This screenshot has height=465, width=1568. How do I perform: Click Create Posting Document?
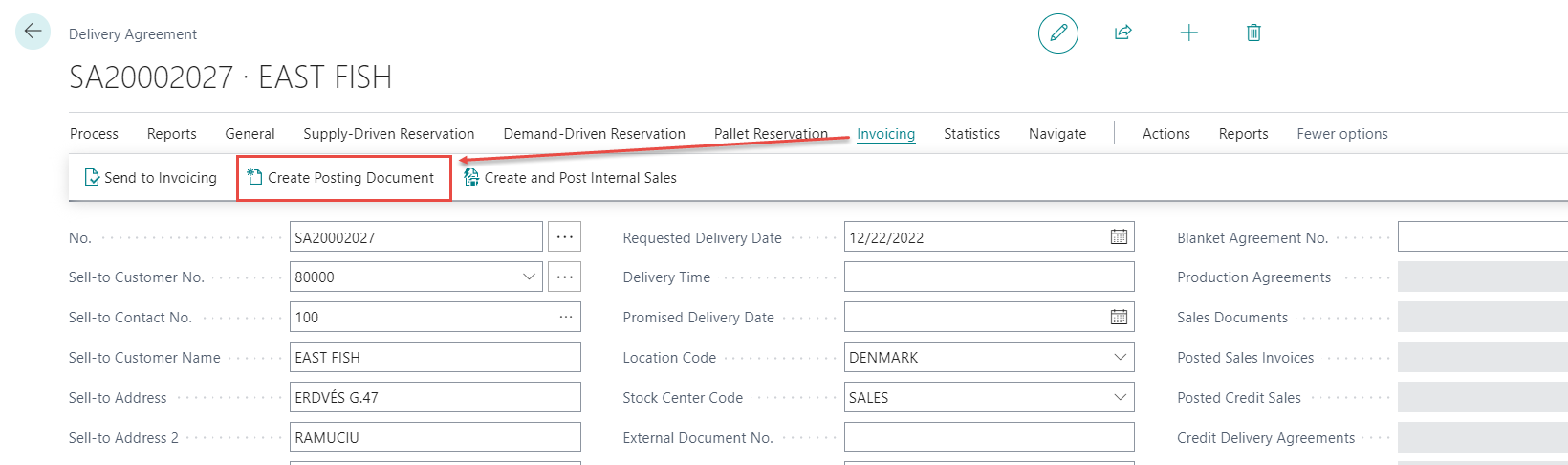tap(342, 178)
